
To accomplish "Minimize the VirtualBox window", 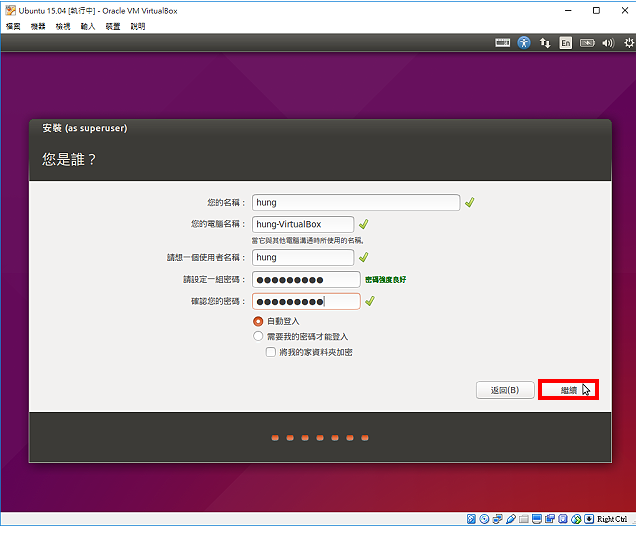I will click(x=568, y=11).
